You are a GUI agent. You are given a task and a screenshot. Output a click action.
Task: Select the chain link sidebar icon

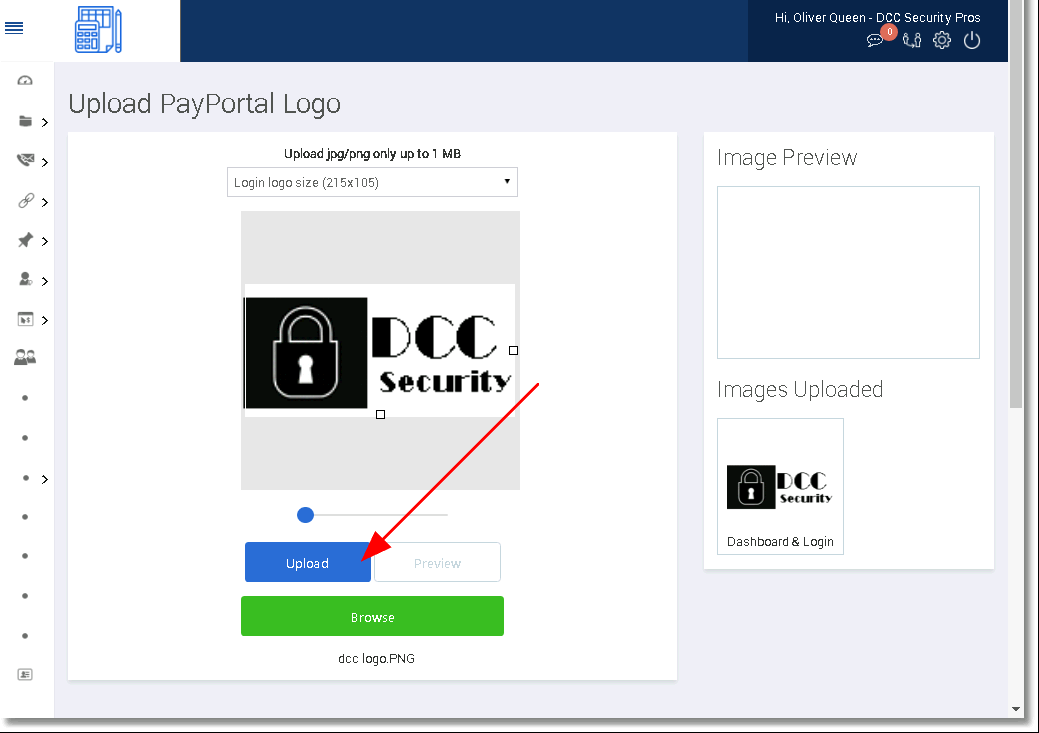(x=25, y=200)
